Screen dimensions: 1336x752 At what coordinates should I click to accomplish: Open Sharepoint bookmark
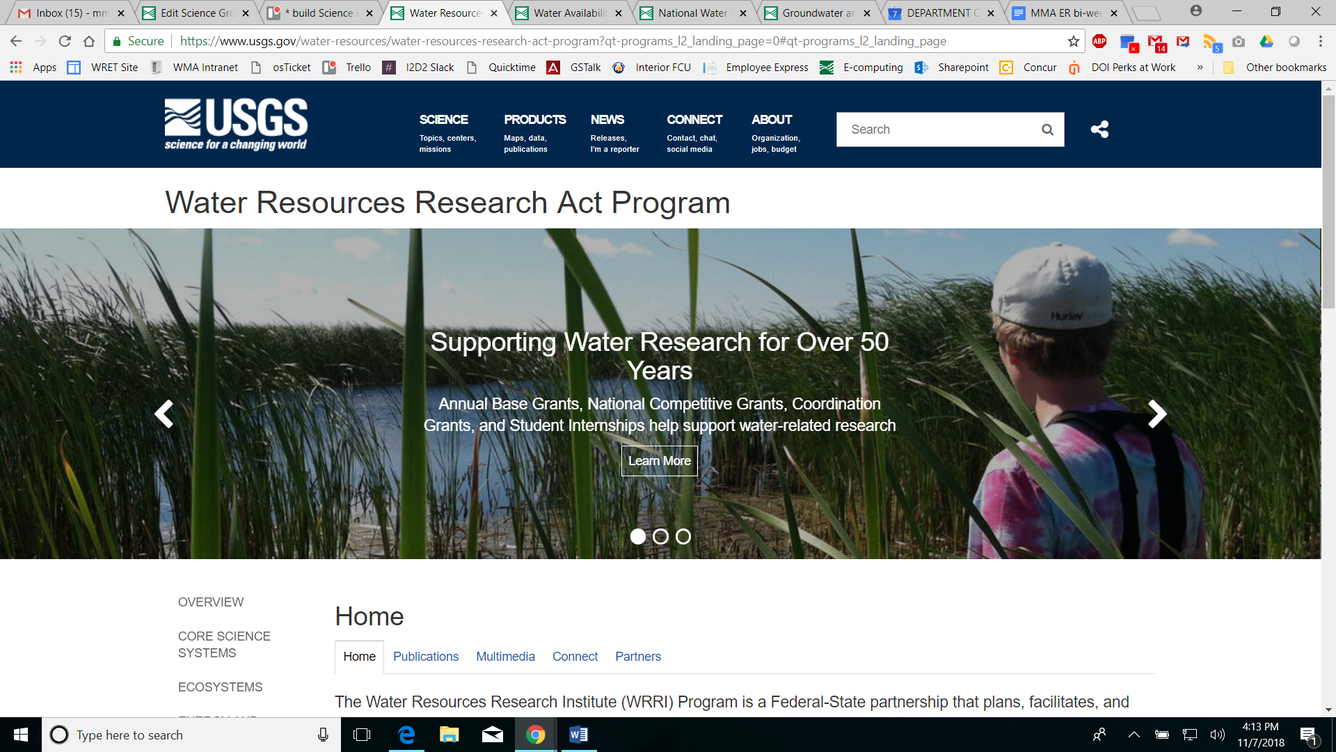pos(951,67)
